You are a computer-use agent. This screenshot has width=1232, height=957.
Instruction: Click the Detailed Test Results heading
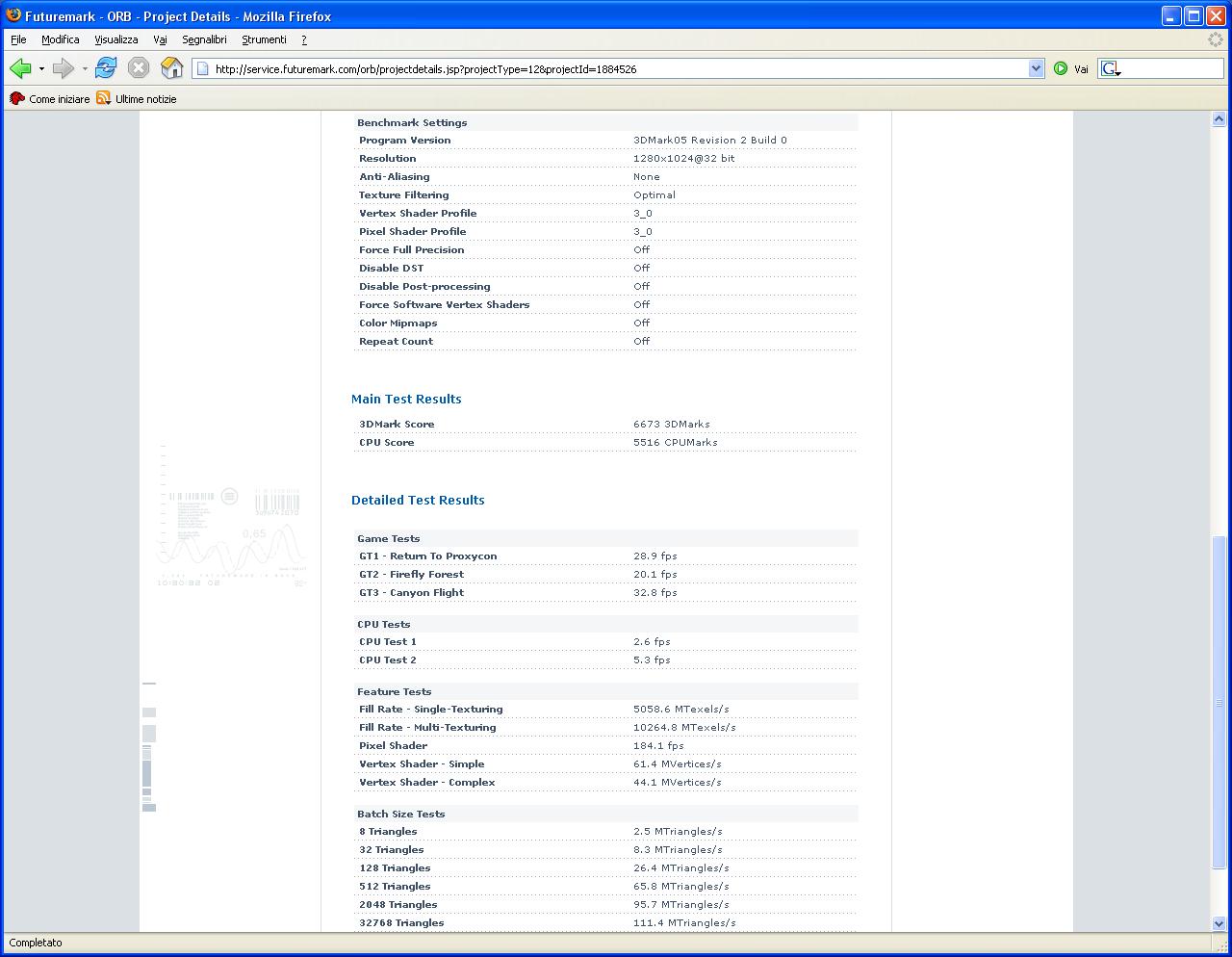418,500
